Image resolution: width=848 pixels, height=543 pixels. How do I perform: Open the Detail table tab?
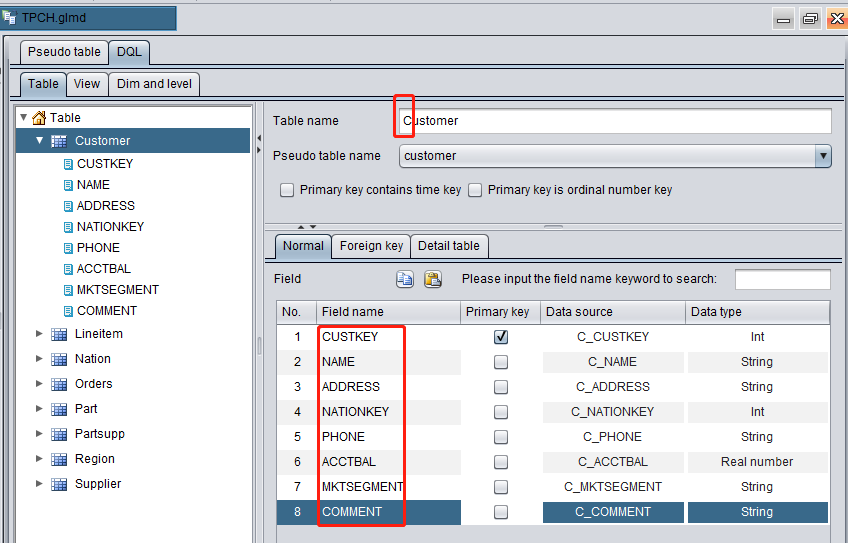448,246
